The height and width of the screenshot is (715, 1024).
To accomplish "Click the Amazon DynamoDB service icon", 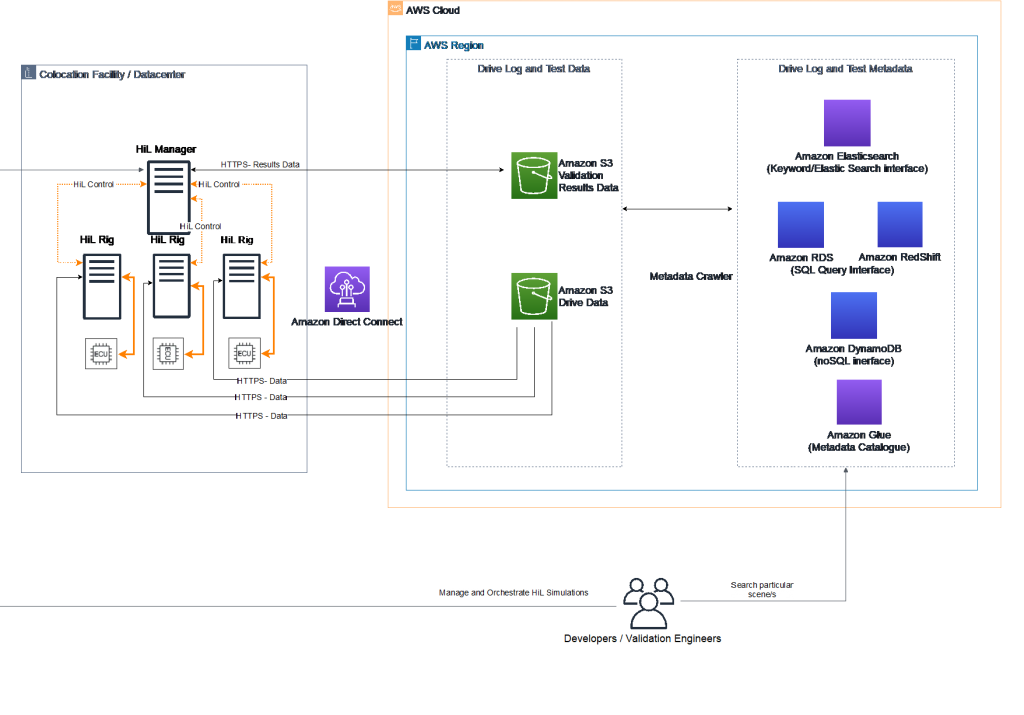I will (x=852, y=315).
